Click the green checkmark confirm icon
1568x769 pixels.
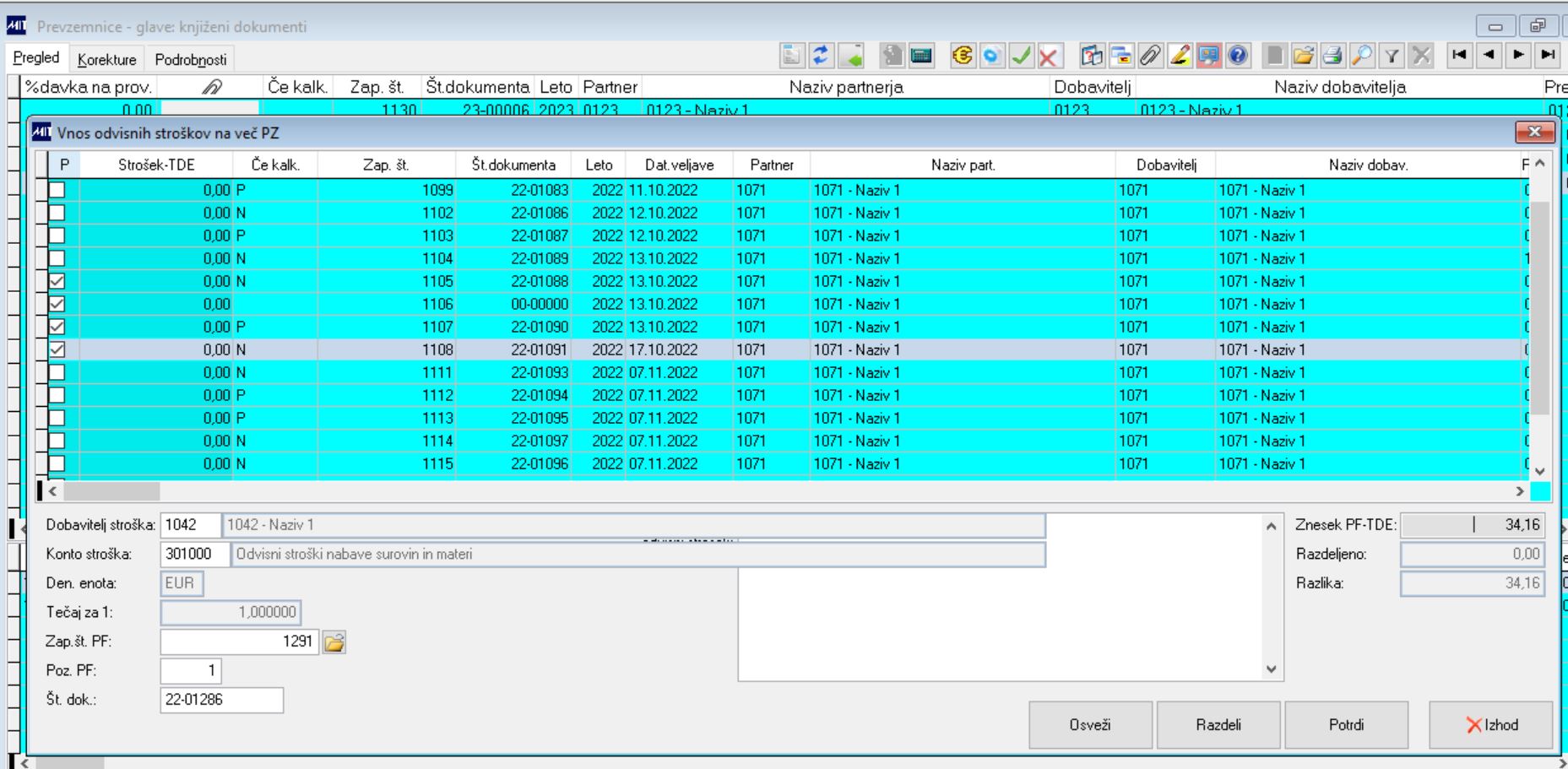pos(1021,57)
